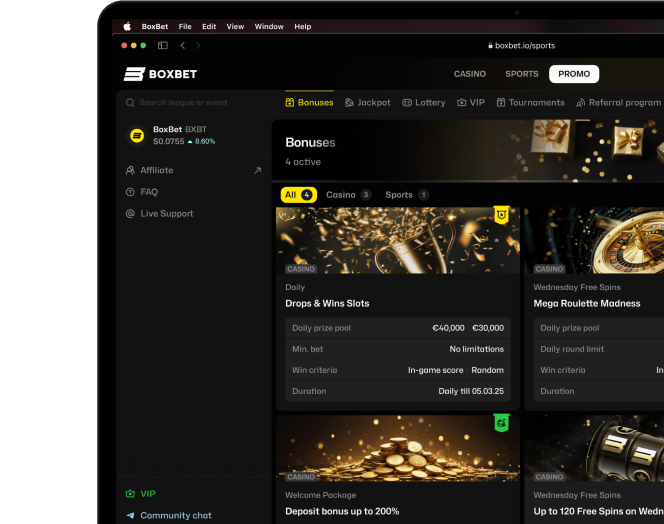
Task: Open the Mega Roulette Madness title
Action: click(587, 303)
